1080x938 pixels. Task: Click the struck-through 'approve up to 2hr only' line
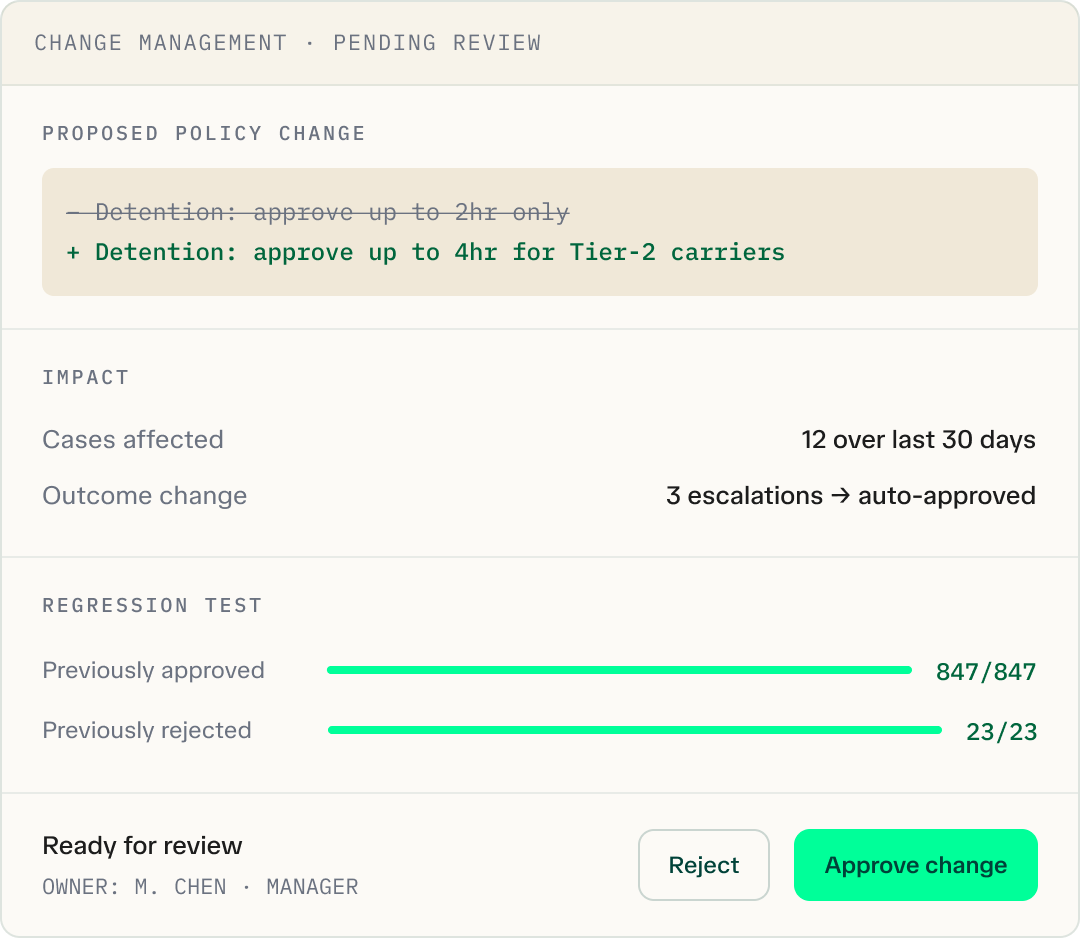click(x=318, y=212)
